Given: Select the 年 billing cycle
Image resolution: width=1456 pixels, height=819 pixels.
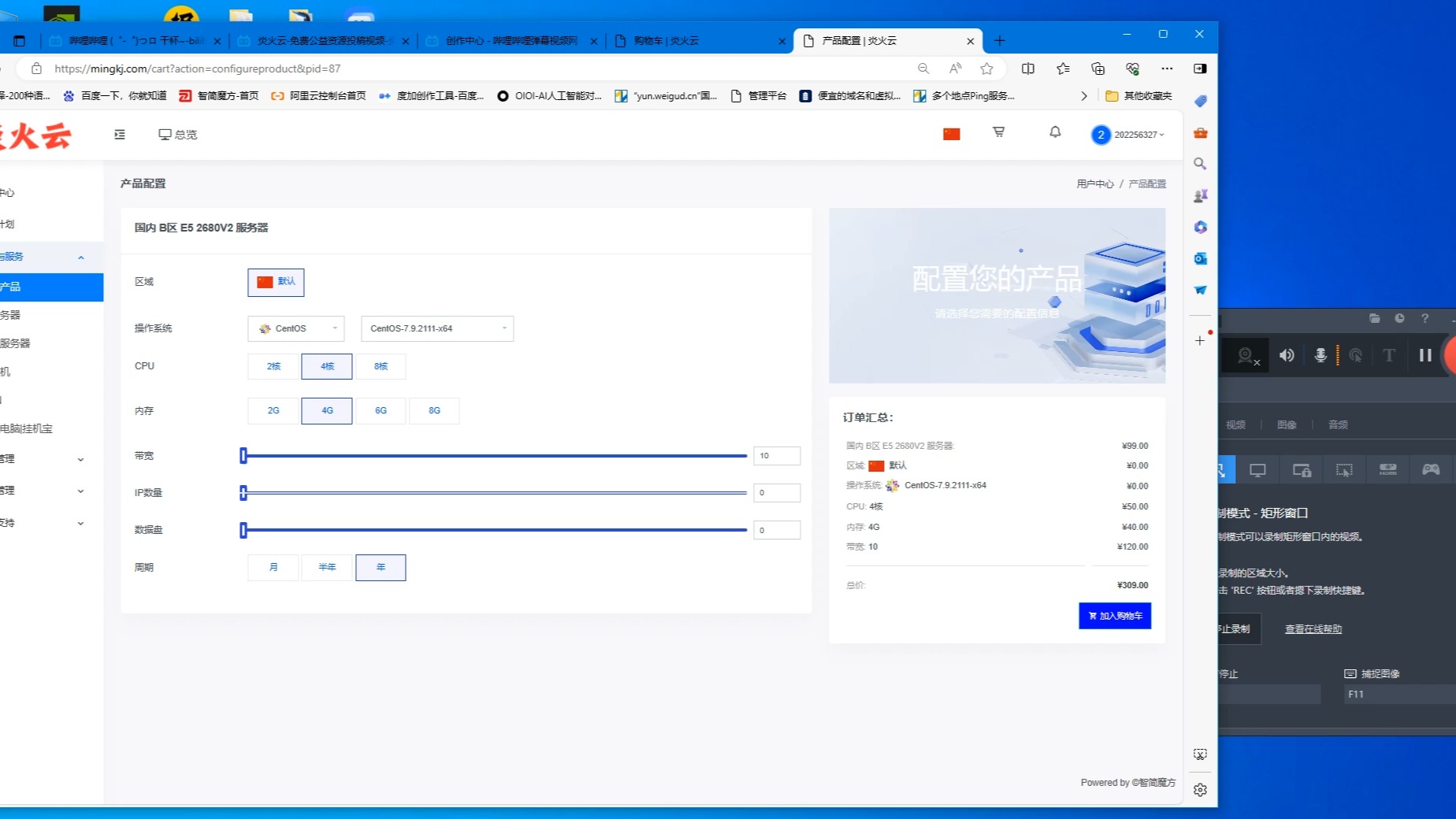Looking at the screenshot, I should pyautogui.click(x=381, y=567).
